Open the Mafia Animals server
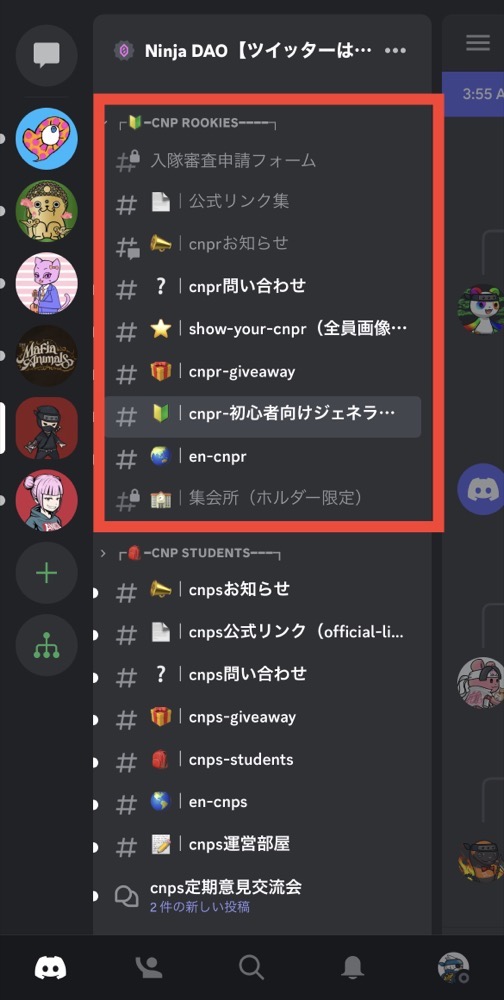 [47, 355]
